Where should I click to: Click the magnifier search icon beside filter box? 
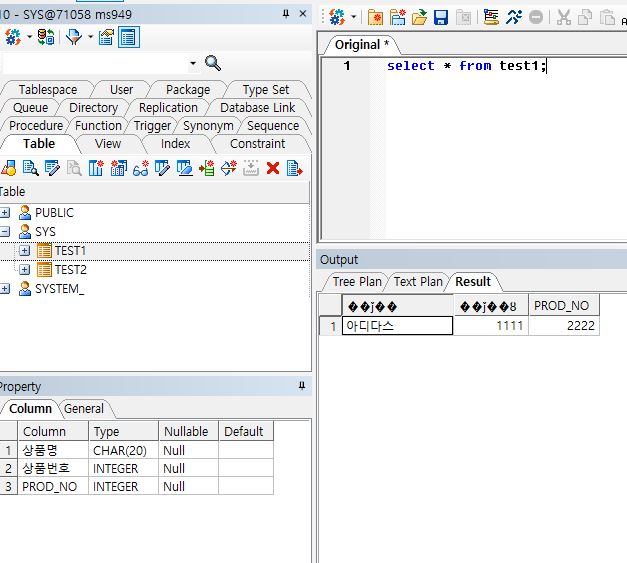(x=213, y=63)
